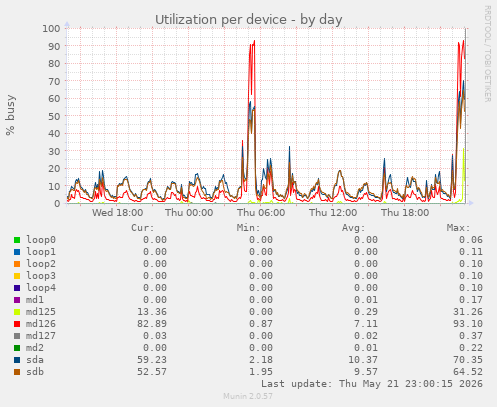Screen dimensions: 497x407
Task: Click the 'Max:' column header
Action: (459, 228)
